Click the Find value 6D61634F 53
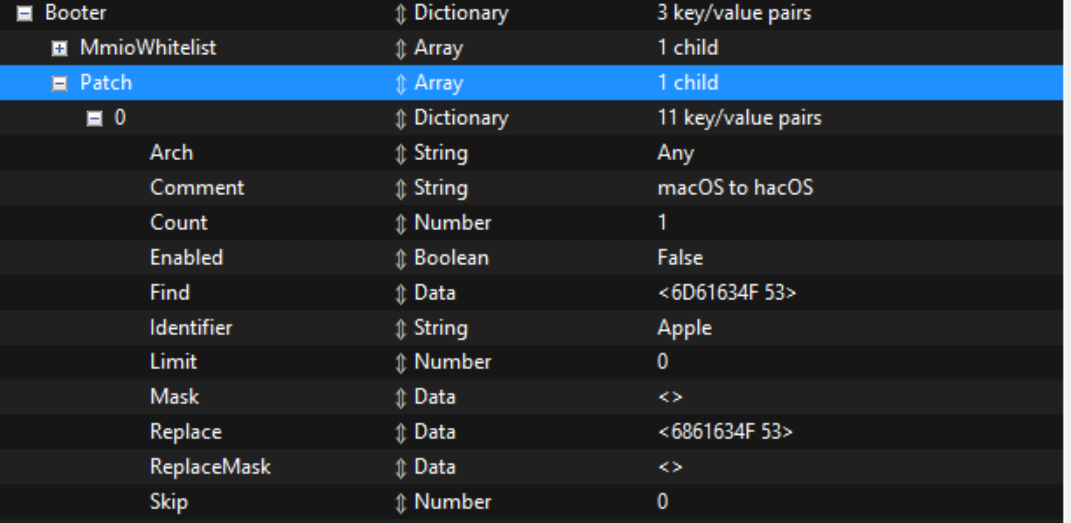 (x=726, y=293)
